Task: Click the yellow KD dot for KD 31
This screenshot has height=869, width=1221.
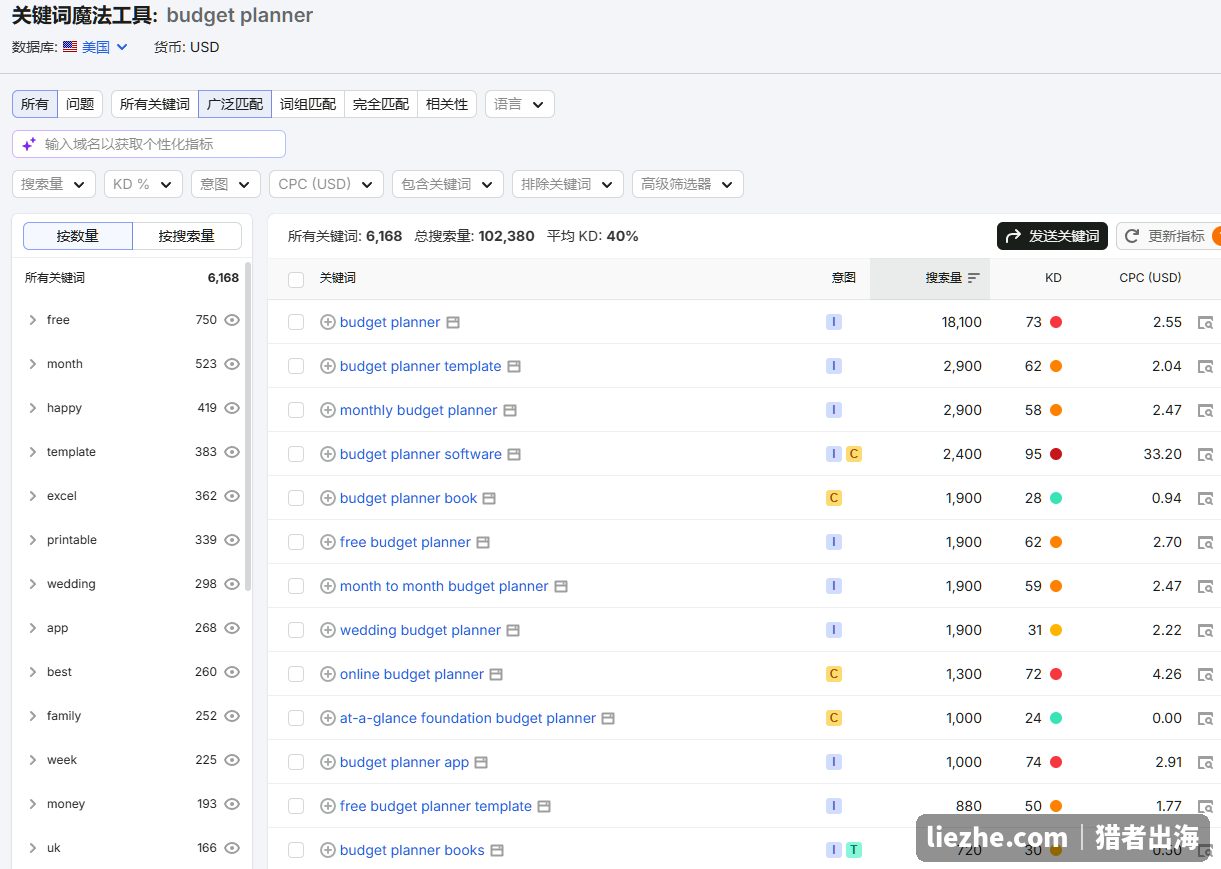Action: [1056, 630]
